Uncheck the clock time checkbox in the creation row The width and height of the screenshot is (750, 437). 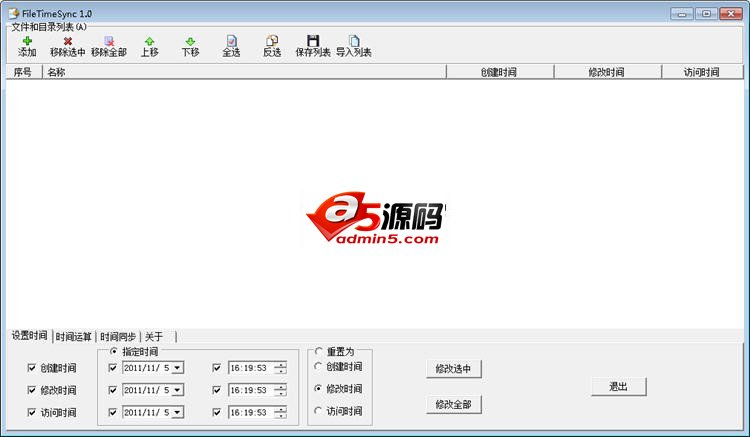tap(217, 368)
